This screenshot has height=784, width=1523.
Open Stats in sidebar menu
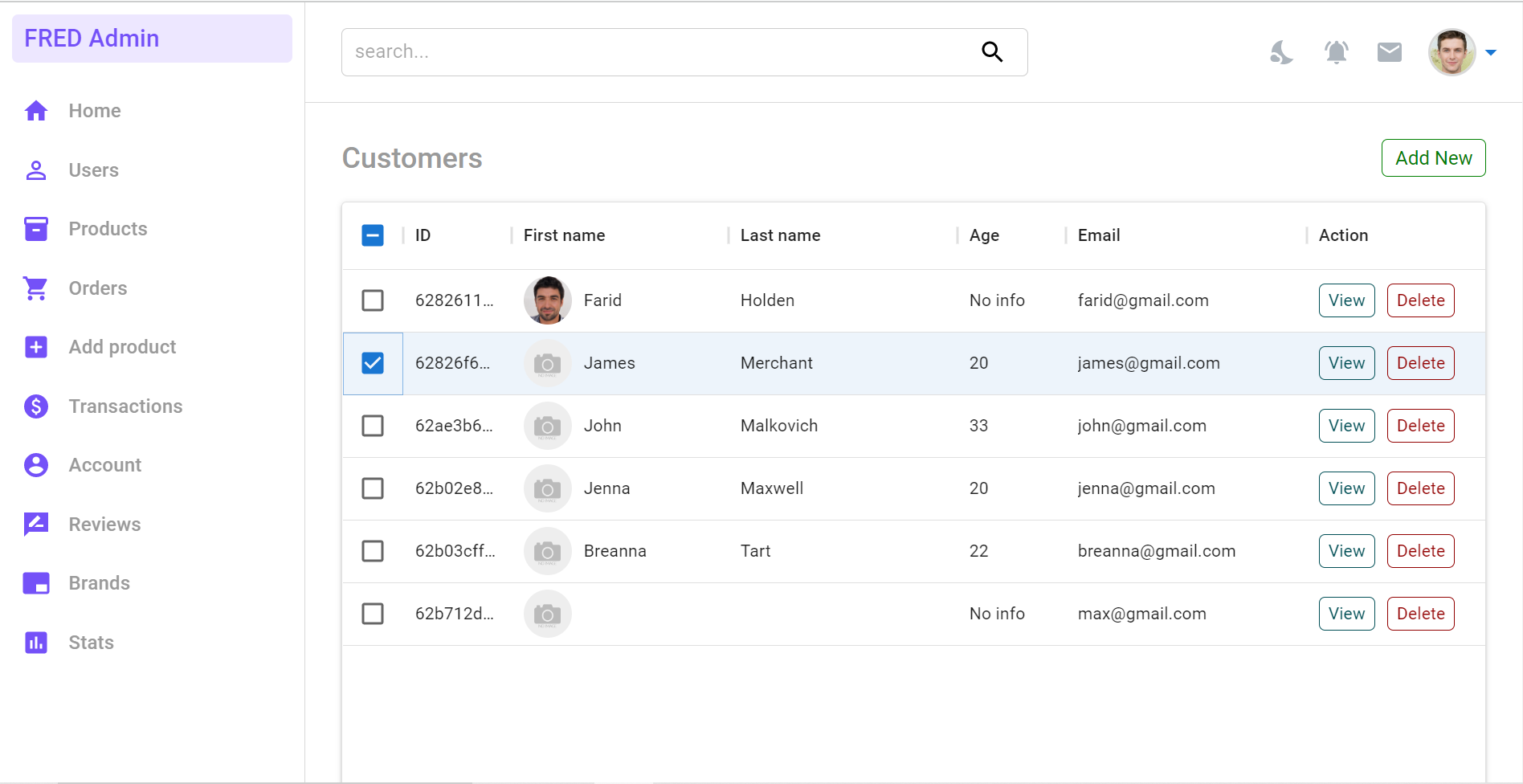(92, 643)
